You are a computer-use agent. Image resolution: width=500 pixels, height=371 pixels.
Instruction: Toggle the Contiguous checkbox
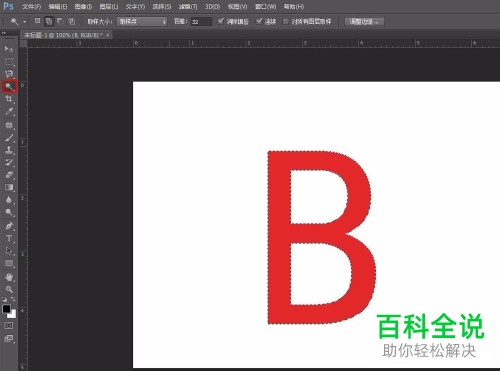[x=259, y=21]
